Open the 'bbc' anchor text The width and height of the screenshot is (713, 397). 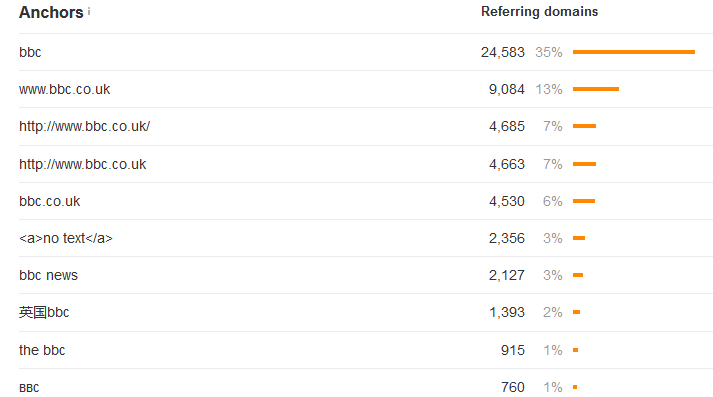coord(30,52)
